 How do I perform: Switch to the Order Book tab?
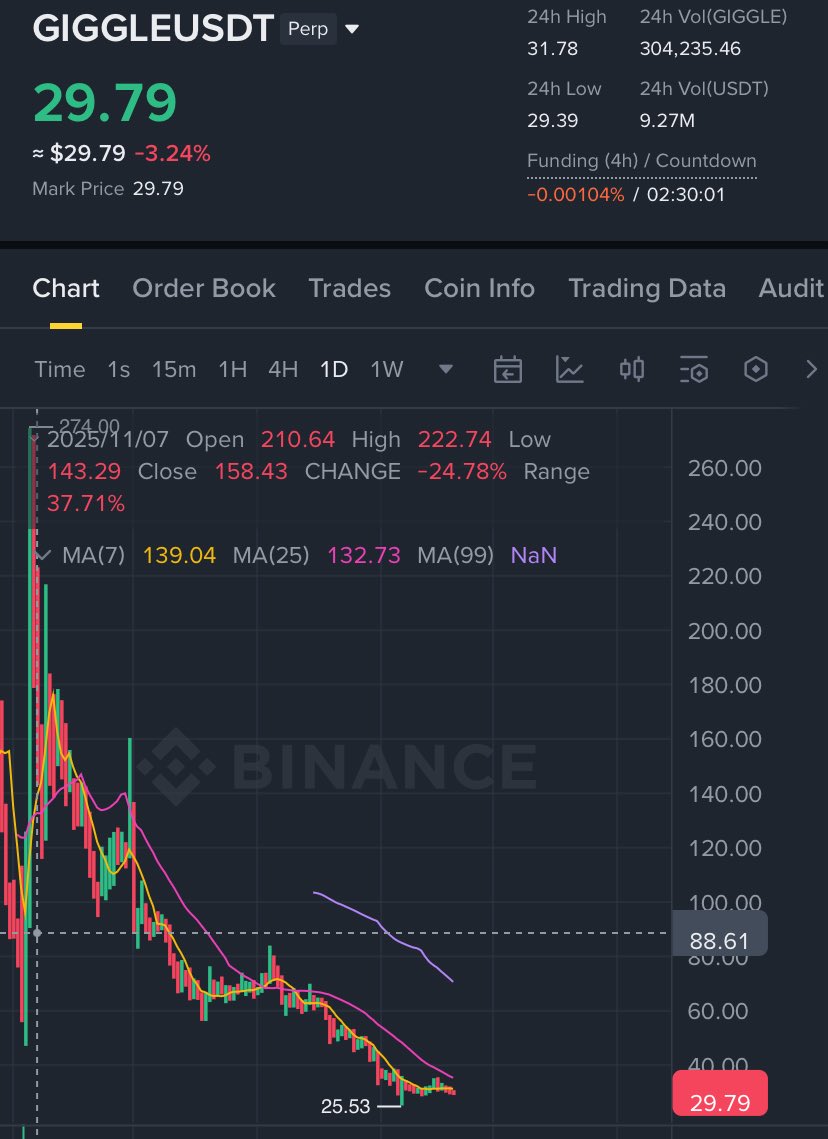click(x=204, y=288)
